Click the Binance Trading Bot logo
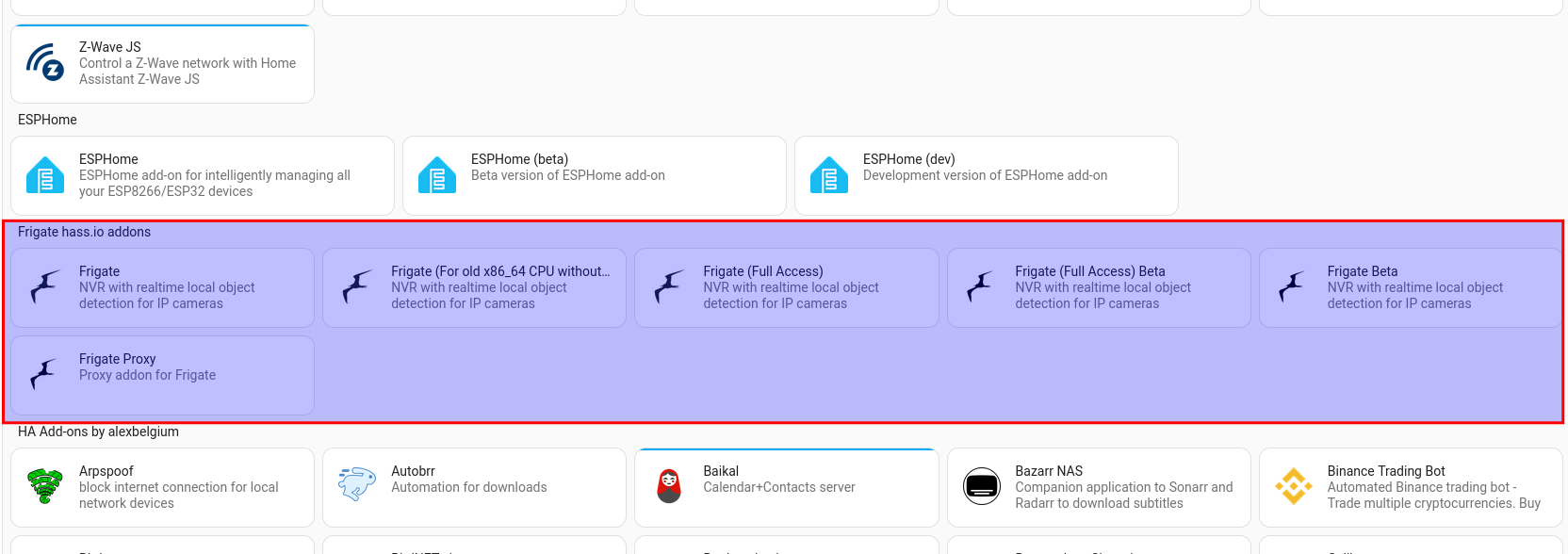 point(1294,486)
